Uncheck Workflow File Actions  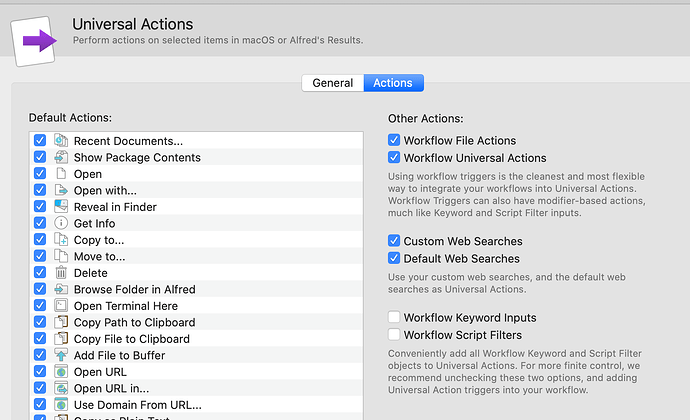pyautogui.click(x=394, y=140)
